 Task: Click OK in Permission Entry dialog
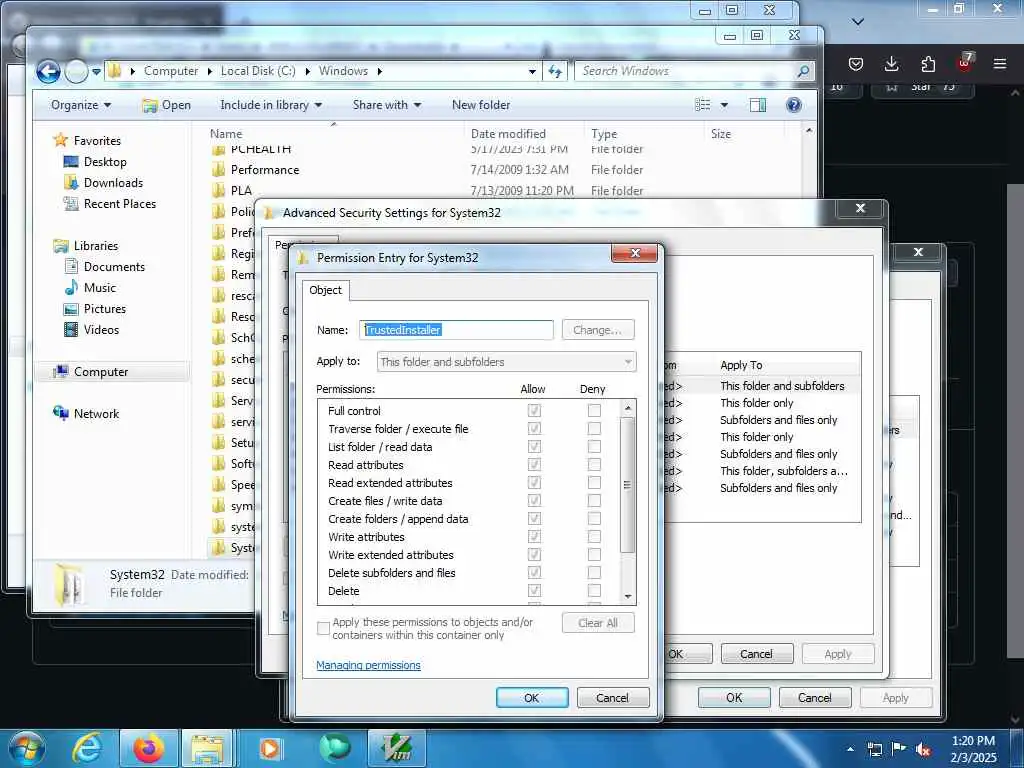(x=532, y=697)
